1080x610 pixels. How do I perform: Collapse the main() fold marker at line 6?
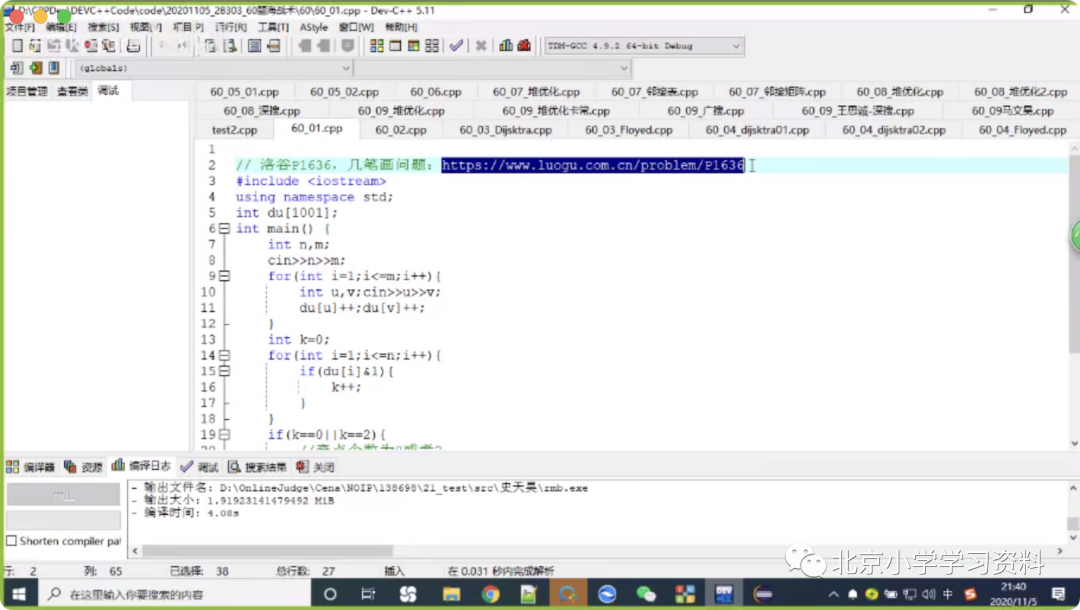[225, 229]
